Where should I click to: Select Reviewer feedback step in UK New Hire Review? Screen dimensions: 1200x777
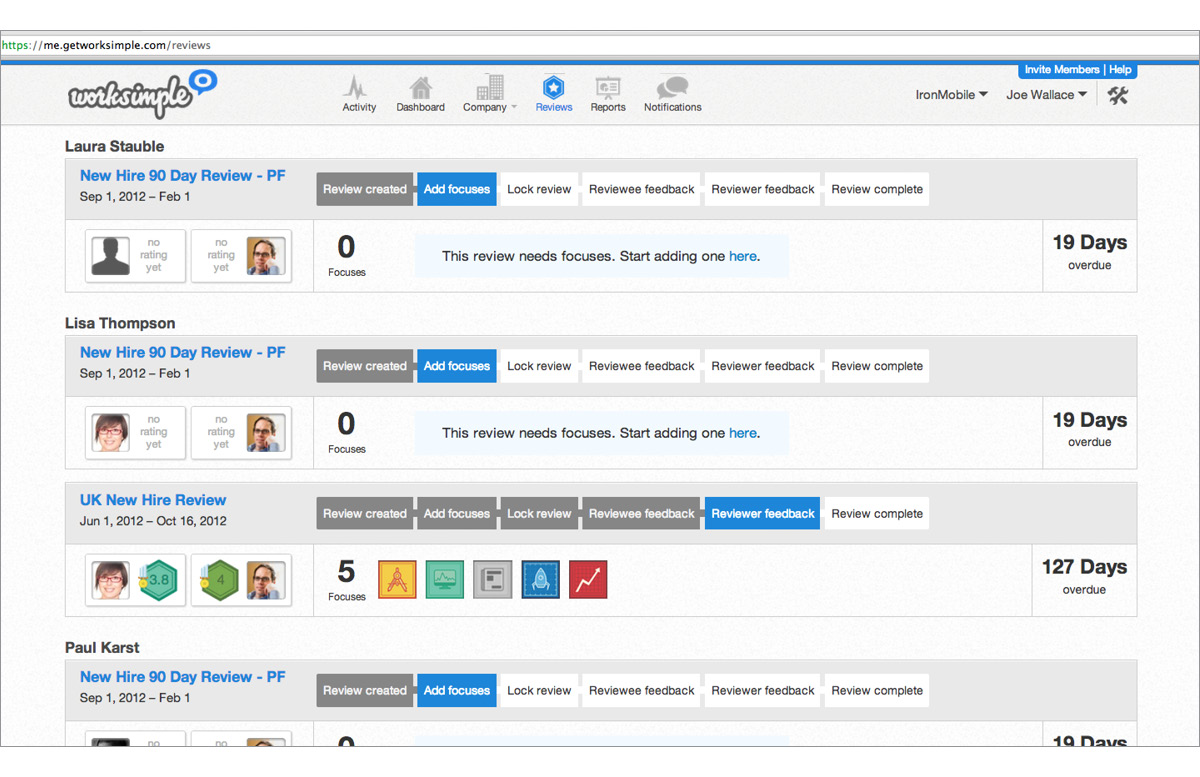coord(762,514)
